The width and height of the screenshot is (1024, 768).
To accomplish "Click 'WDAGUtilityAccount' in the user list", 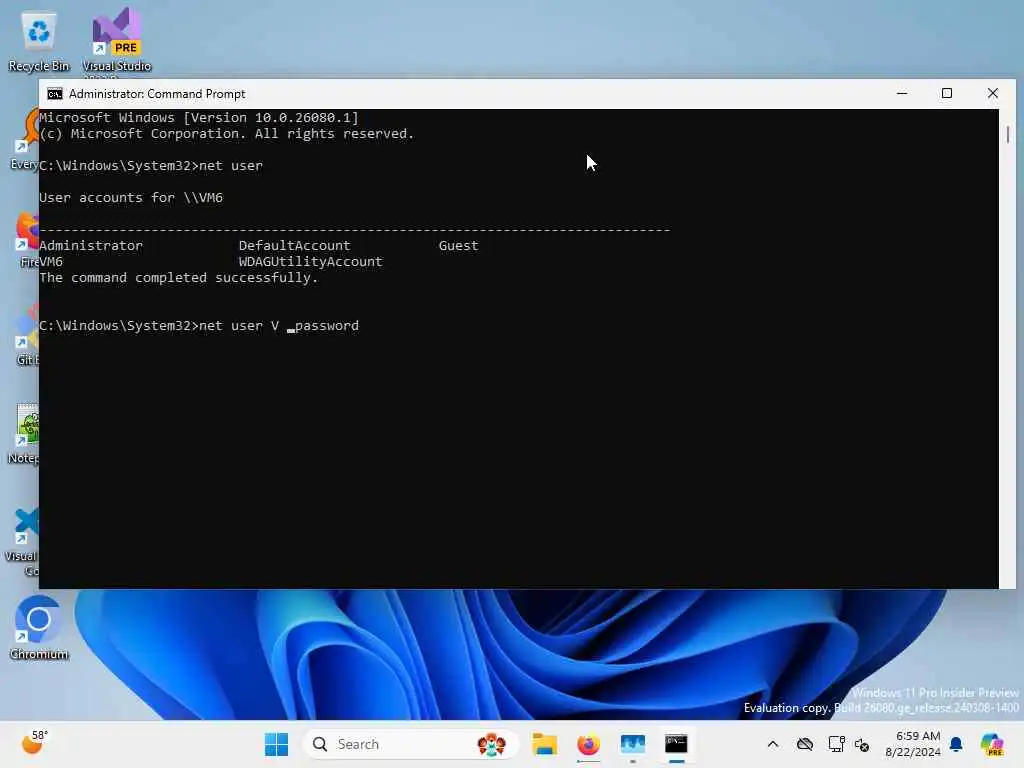I will click(310, 261).
